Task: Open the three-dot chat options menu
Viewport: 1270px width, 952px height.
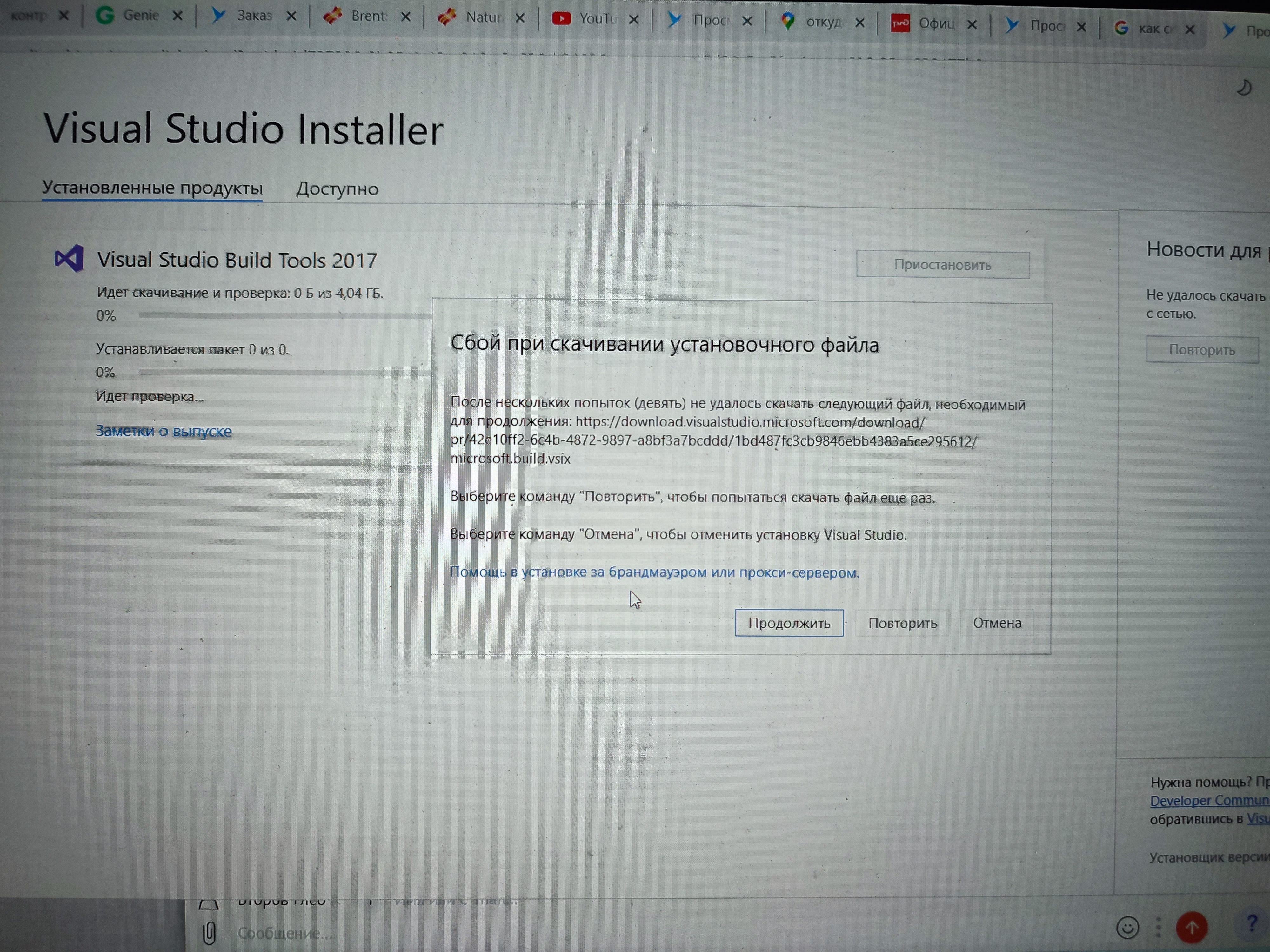Action: (x=1158, y=928)
